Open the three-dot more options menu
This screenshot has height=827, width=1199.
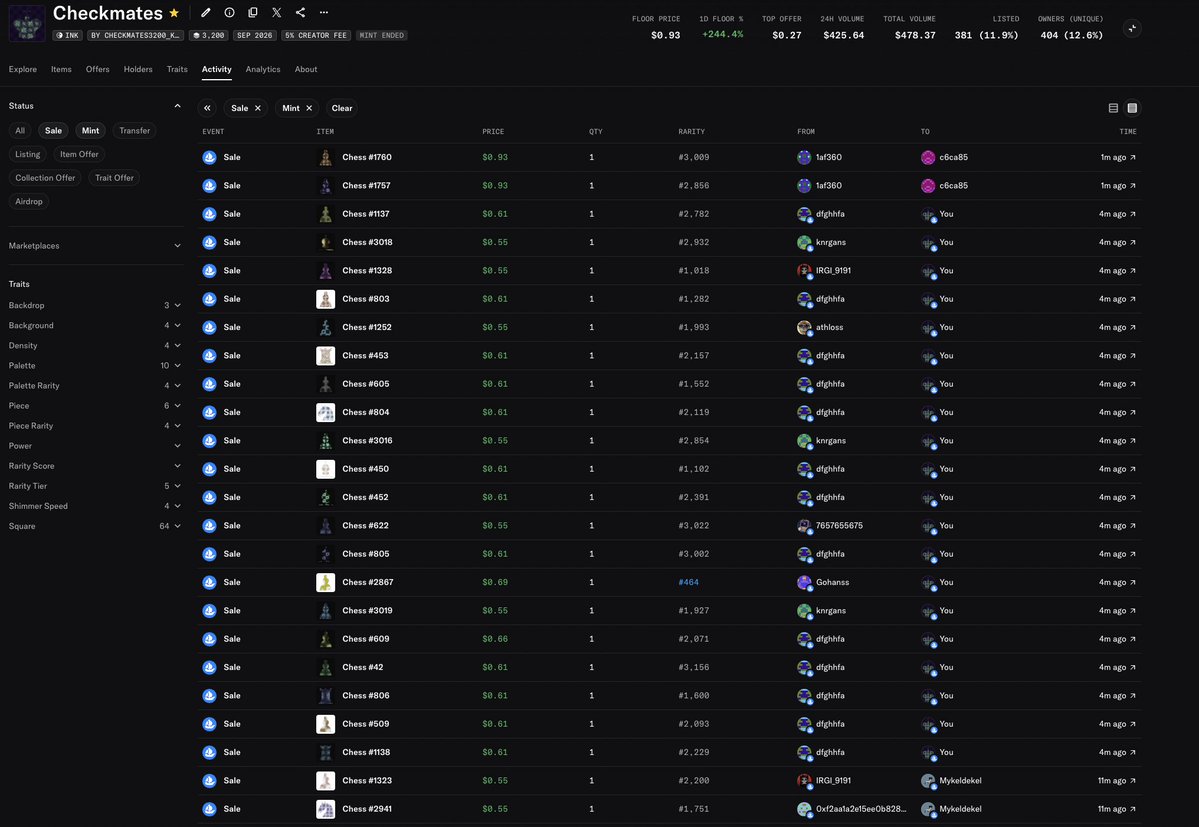pos(324,12)
